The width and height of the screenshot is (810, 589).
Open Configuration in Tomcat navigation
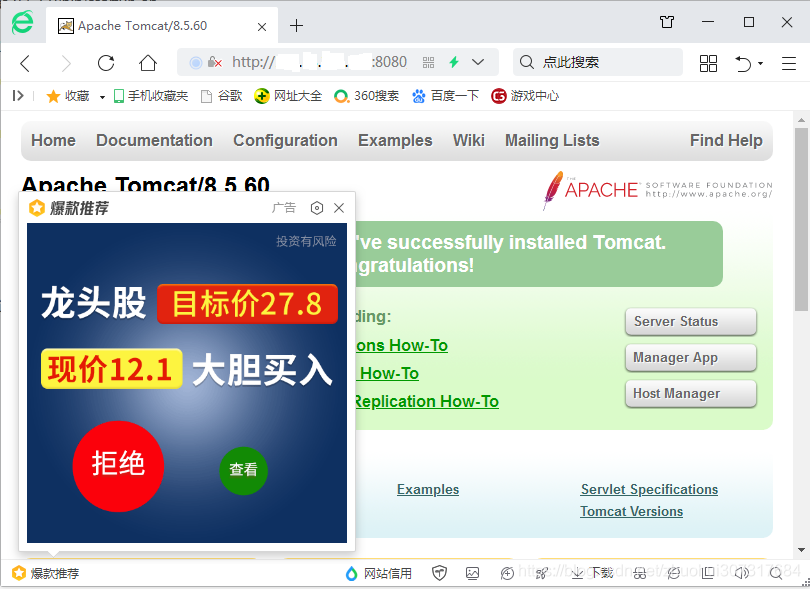point(285,140)
